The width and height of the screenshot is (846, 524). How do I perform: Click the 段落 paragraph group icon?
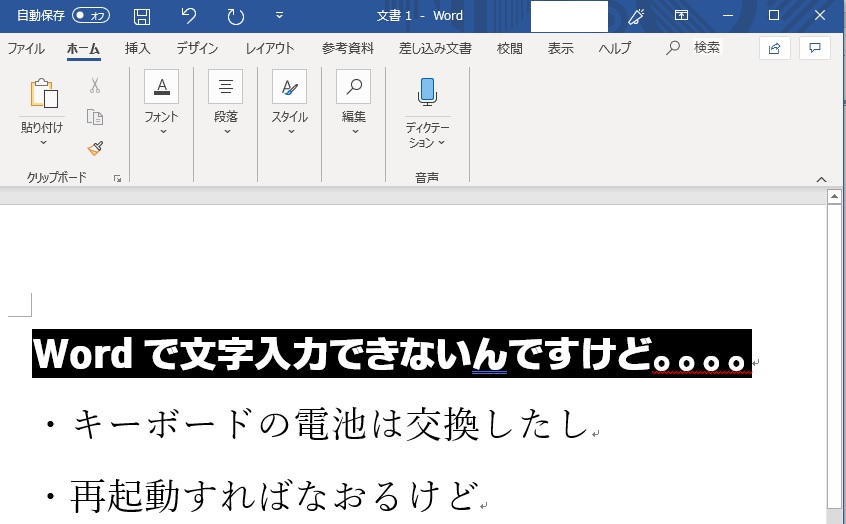click(226, 86)
